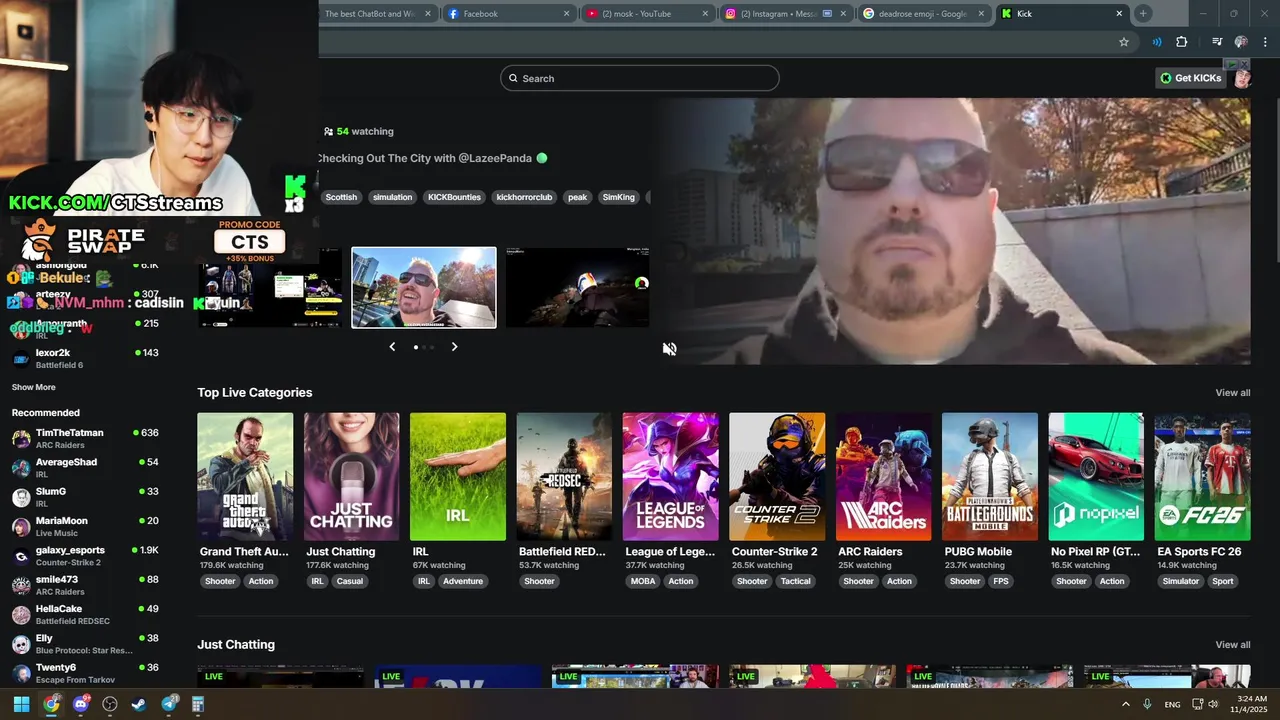Open the volume control in system tray
The image size is (1280, 720).
[x=1213, y=704]
